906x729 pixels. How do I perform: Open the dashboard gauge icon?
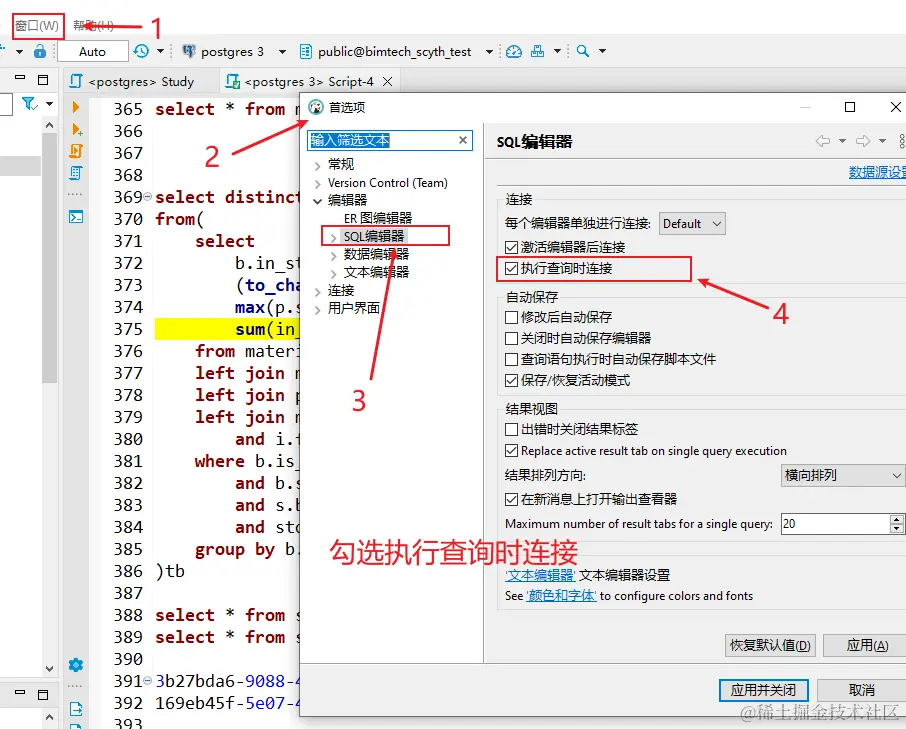tap(514, 51)
